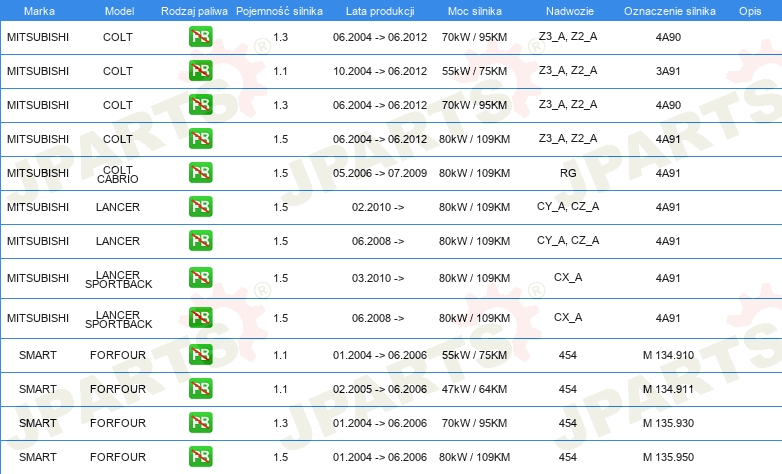
Task: Click the fuel icon in the M 134.911 row
Action: [200, 389]
